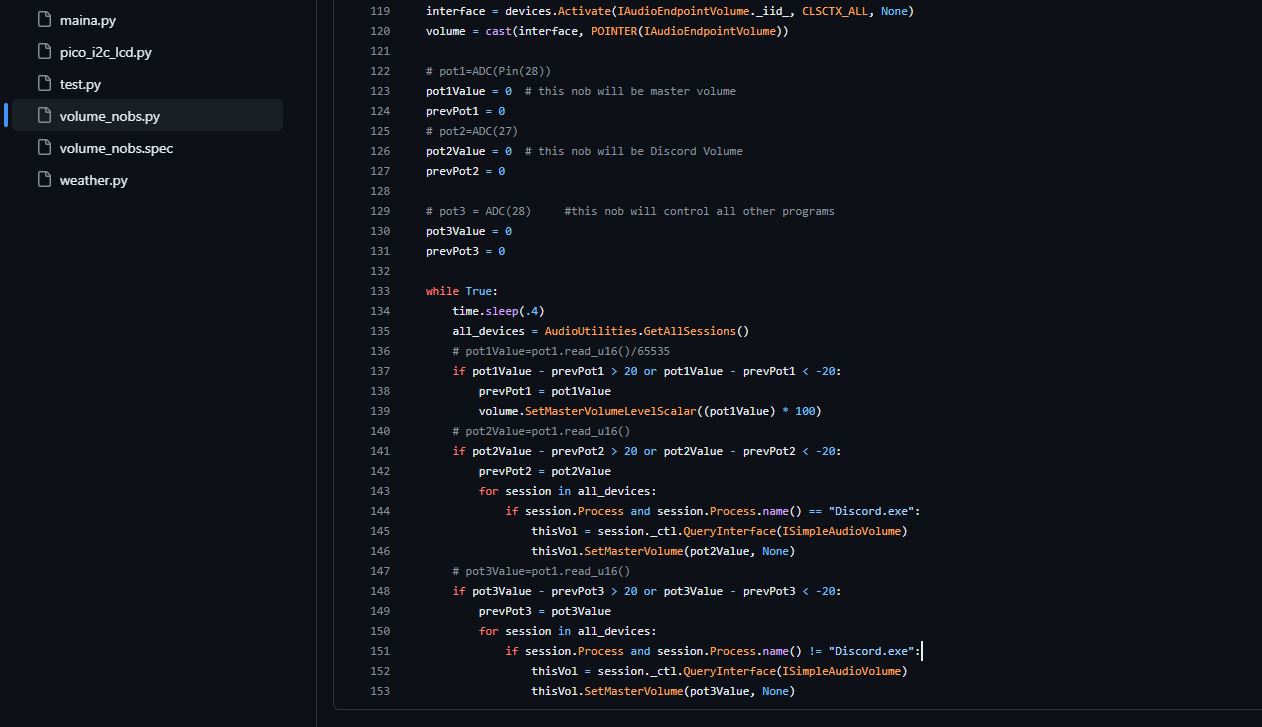The image size is (1262, 727).
Task: Click the SetMasterVolumeLevelScalar call
Action: point(650,411)
